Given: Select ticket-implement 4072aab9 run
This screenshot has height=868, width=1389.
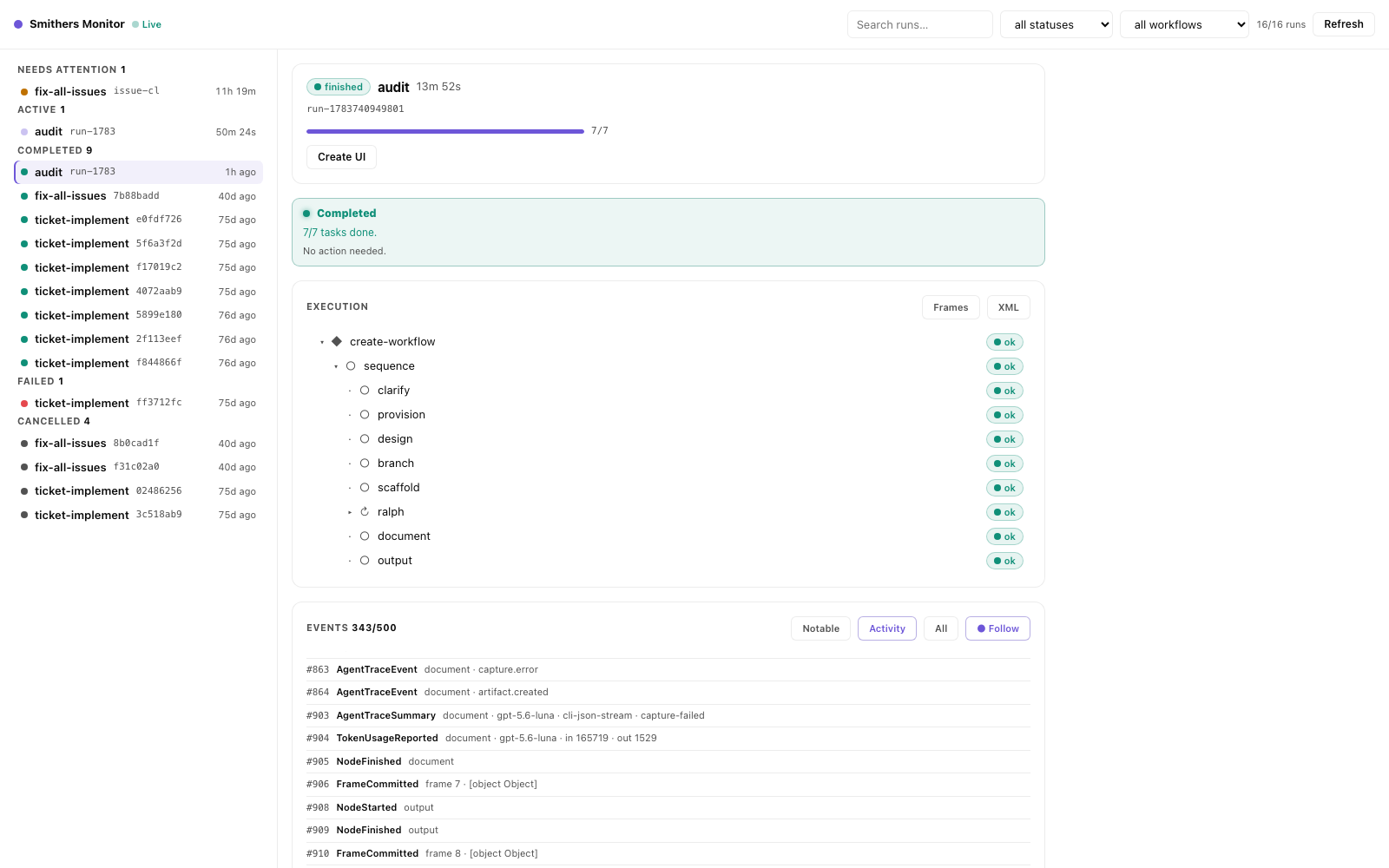Looking at the screenshot, I should pos(139,292).
